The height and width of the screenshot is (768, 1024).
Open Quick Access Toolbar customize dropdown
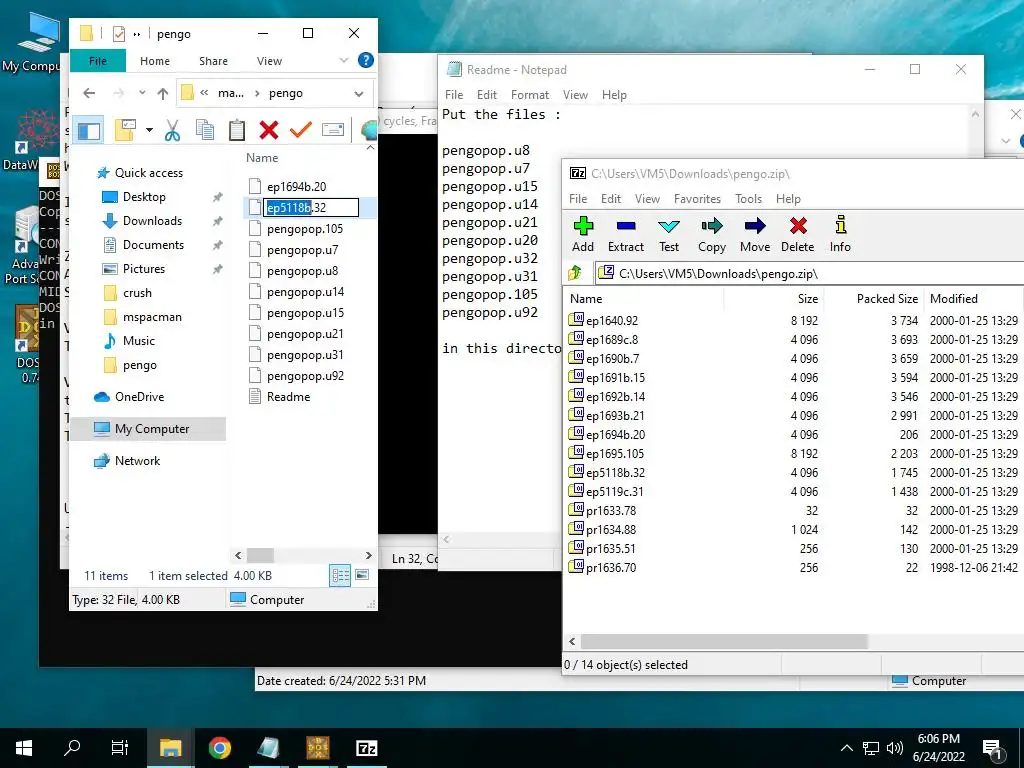[x=136, y=34]
